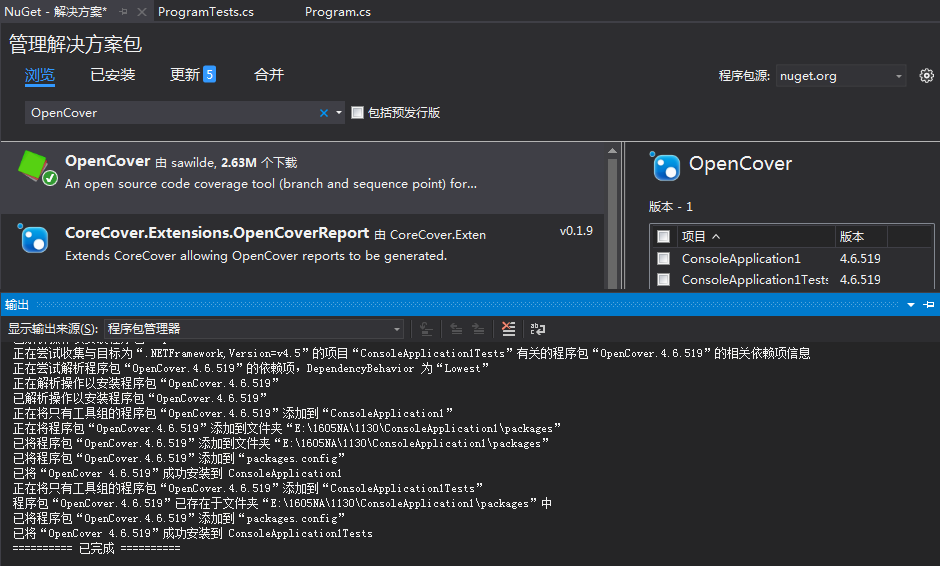Viewport: 940px width, 566px height.
Task: Click the sawilde author name
Action: tap(193, 162)
